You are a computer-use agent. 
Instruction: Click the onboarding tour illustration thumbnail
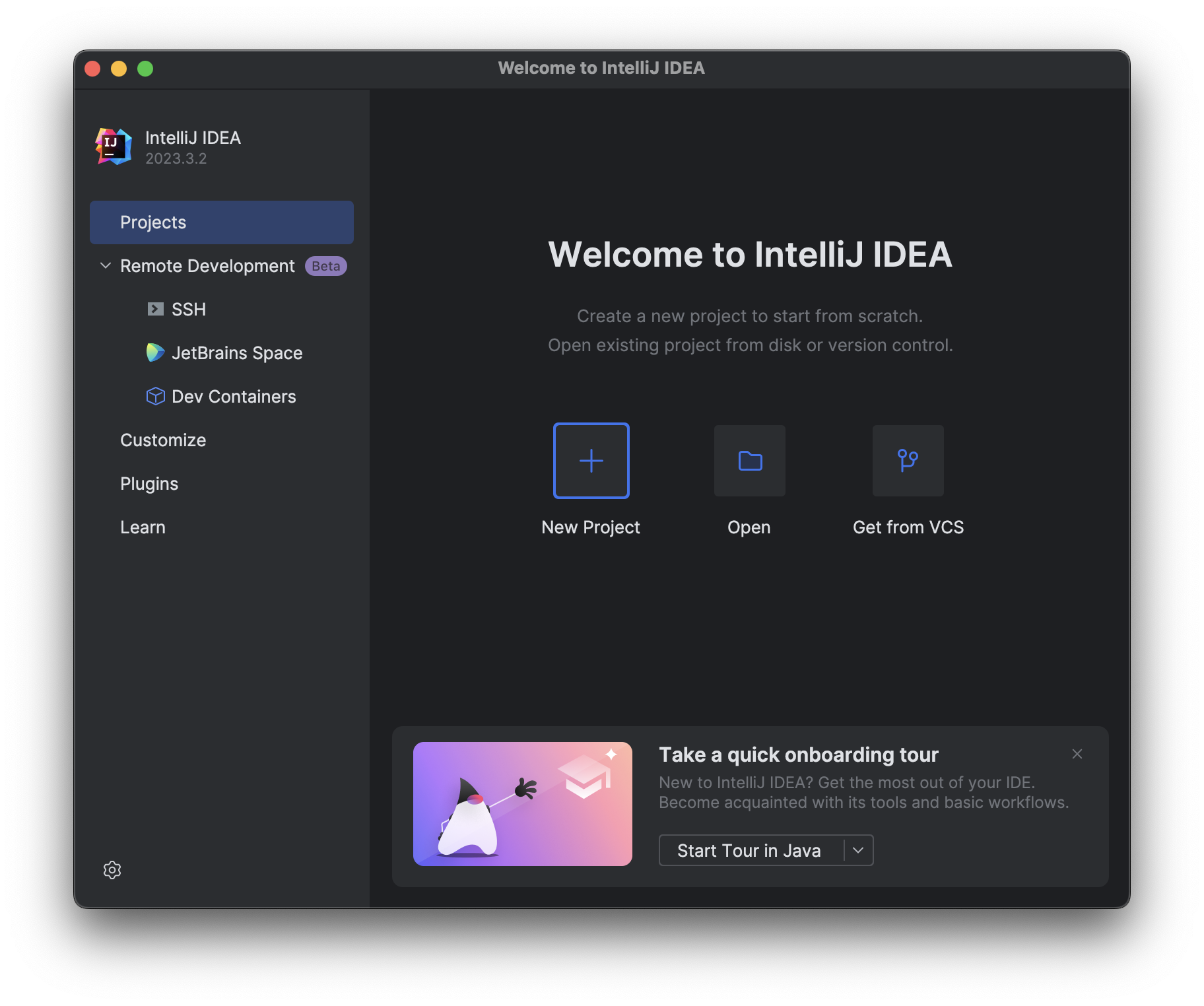point(523,804)
